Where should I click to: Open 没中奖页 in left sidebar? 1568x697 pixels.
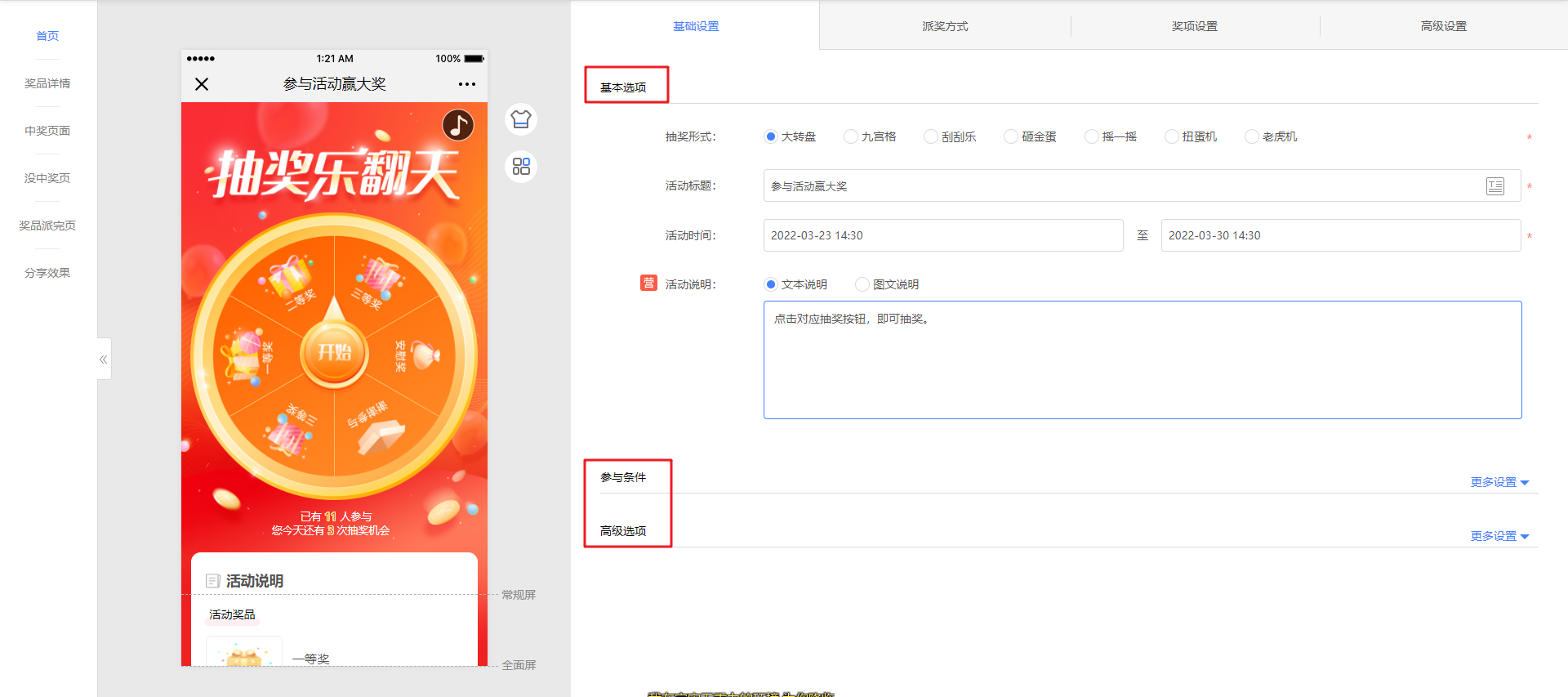point(47,178)
